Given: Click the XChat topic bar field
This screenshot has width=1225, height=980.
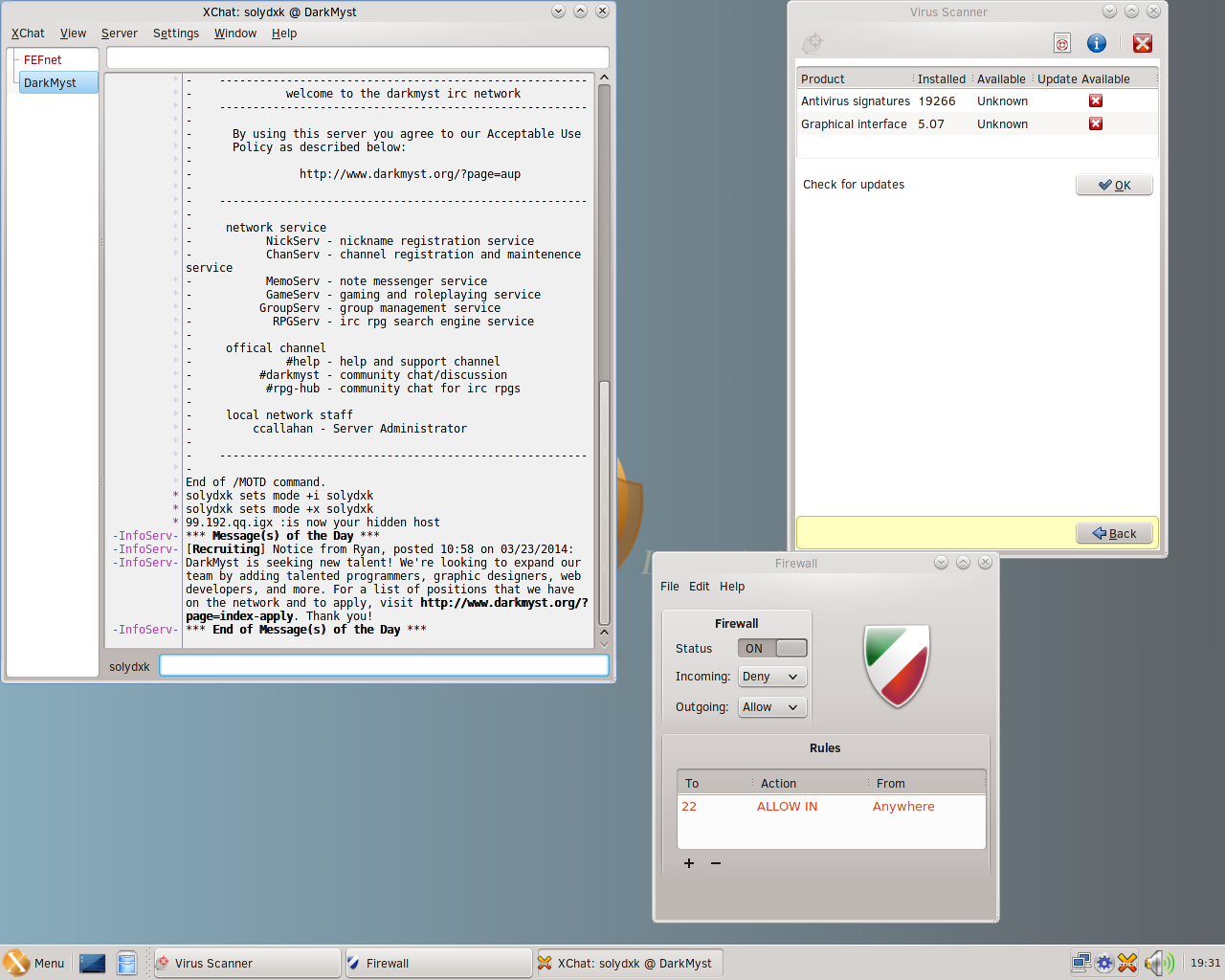Looking at the screenshot, I should 357,58.
